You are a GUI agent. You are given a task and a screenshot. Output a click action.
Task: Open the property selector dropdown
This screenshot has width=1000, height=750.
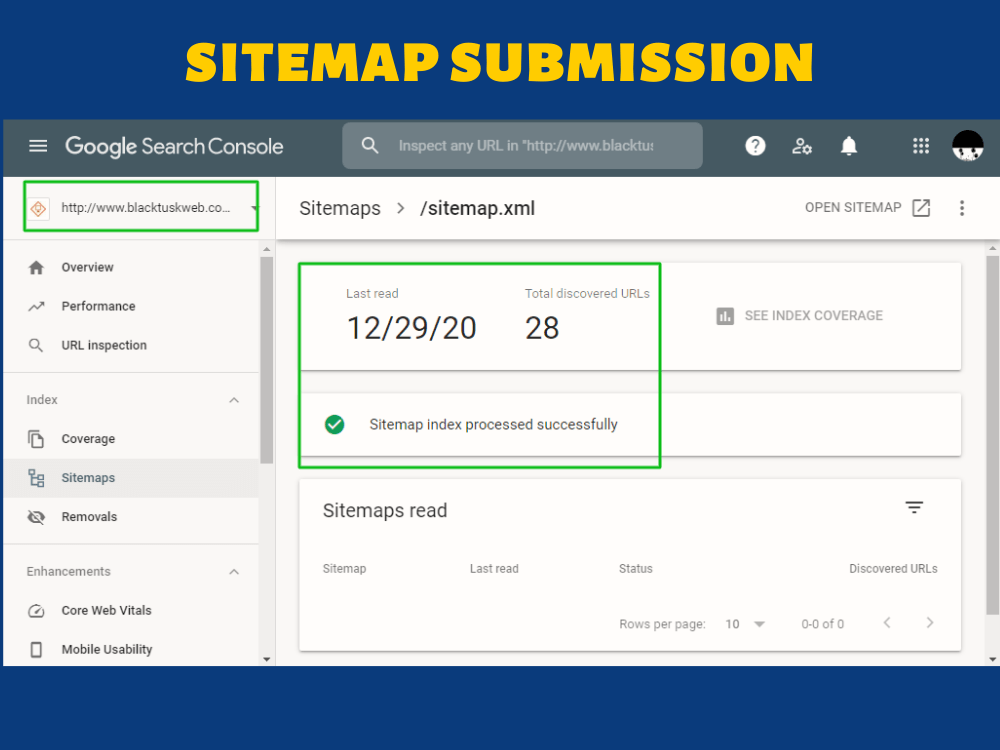141,207
